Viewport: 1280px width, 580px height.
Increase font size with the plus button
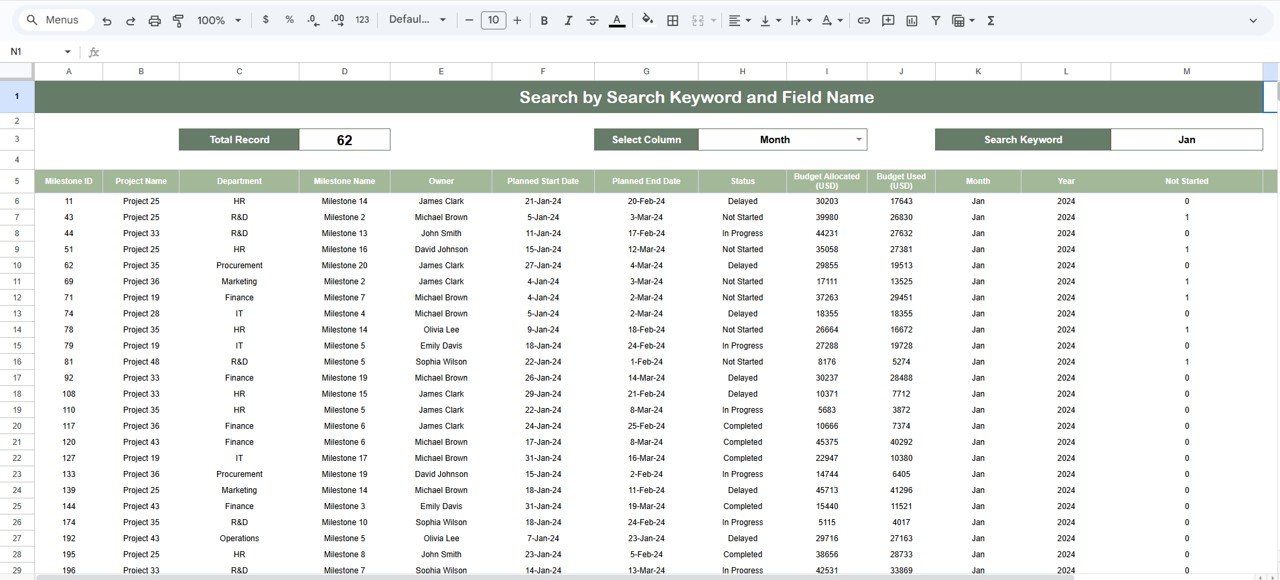click(x=517, y=19)
